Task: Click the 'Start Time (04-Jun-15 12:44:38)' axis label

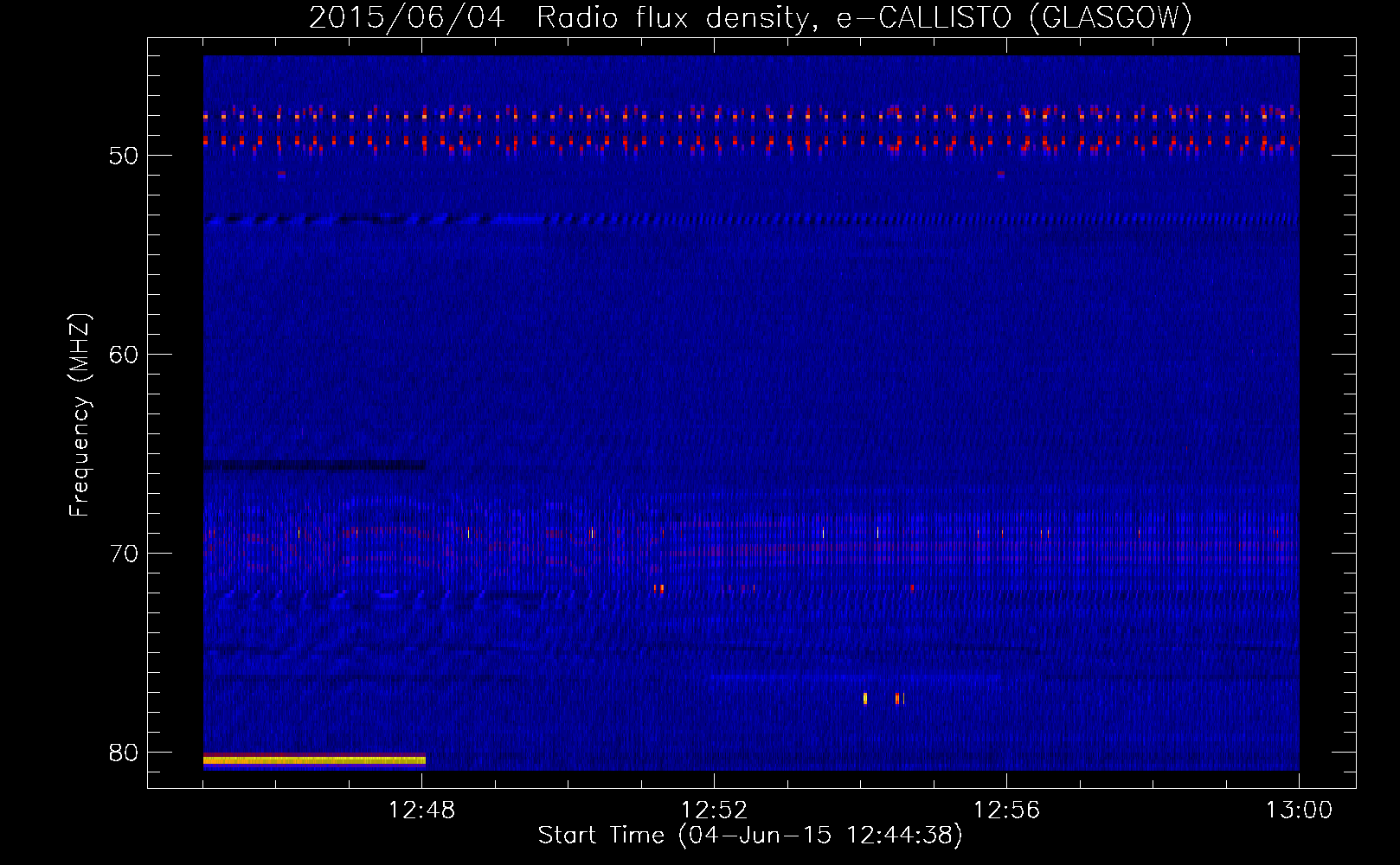Action: [750, 836]
